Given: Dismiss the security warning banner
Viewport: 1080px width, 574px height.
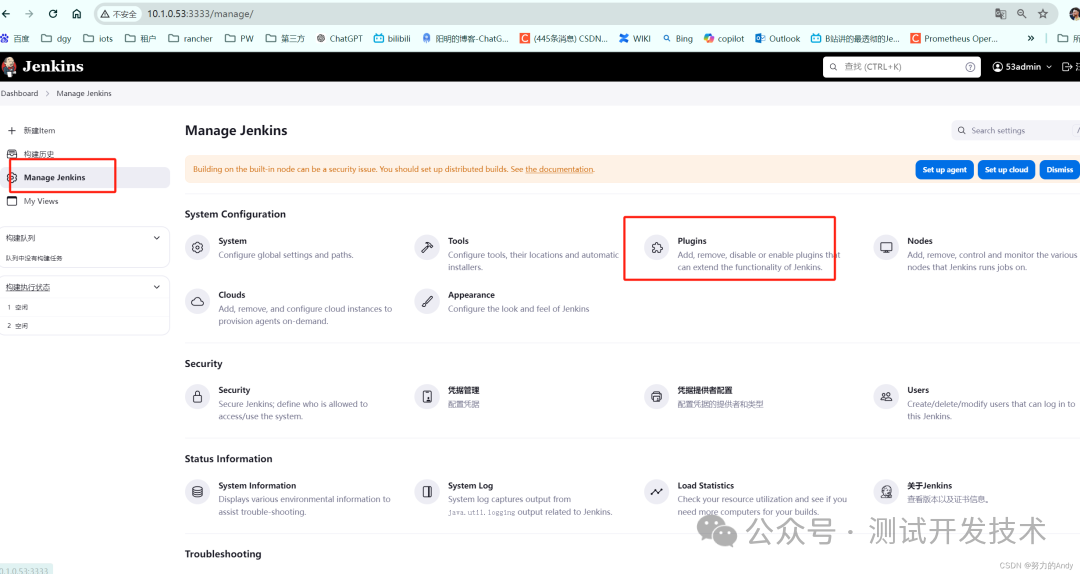Looking at the screenshot, I should pos(1059,170).
